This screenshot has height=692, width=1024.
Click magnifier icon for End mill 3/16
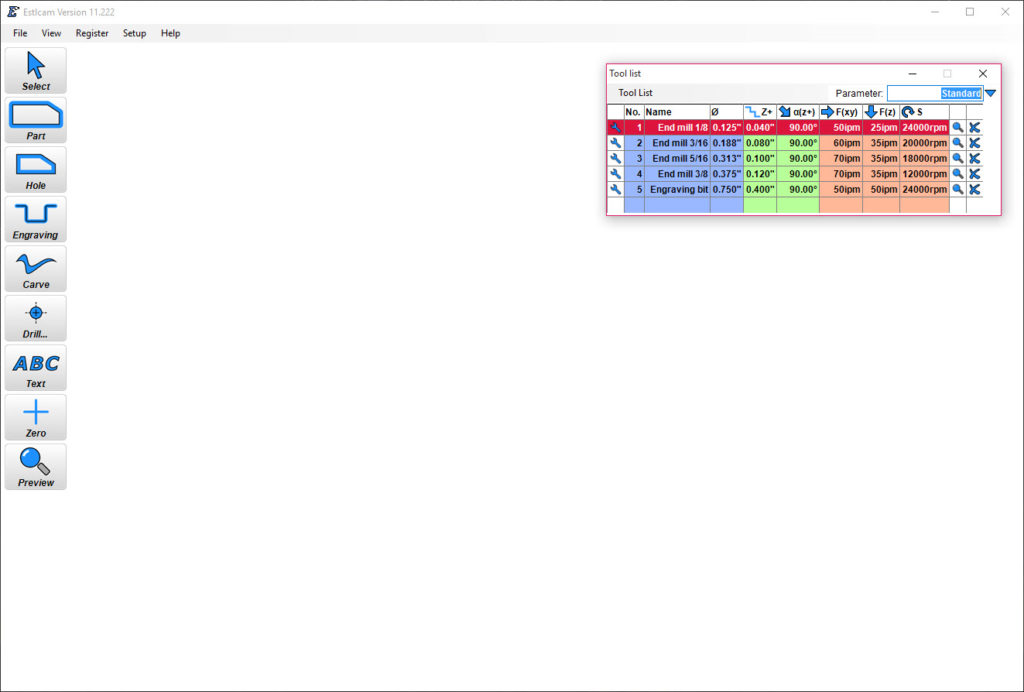[957, 143]
